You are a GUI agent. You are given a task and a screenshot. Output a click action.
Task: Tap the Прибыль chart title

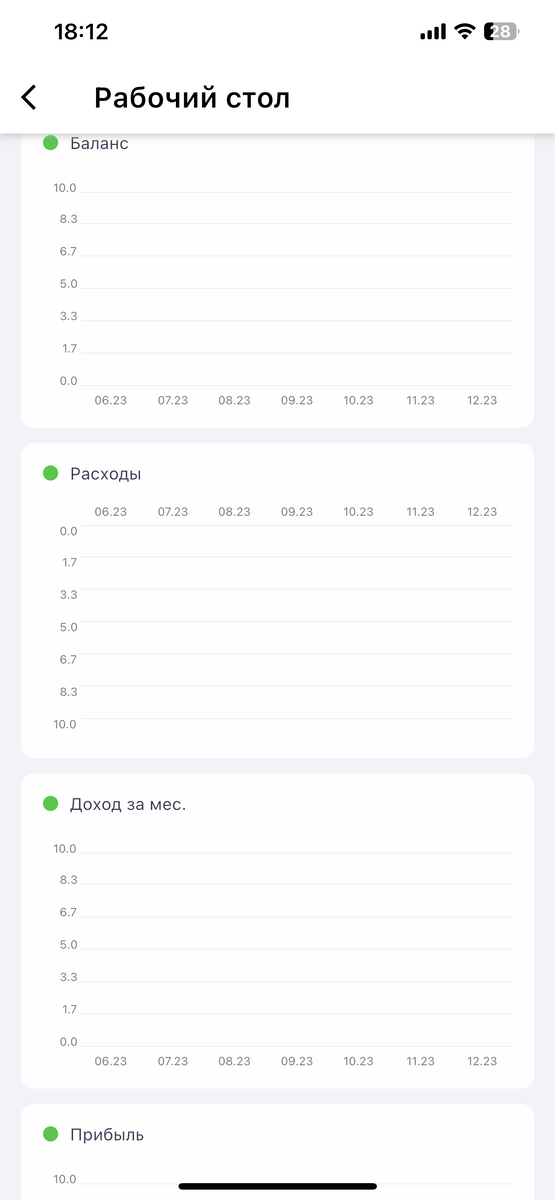tap(107, 1134)
